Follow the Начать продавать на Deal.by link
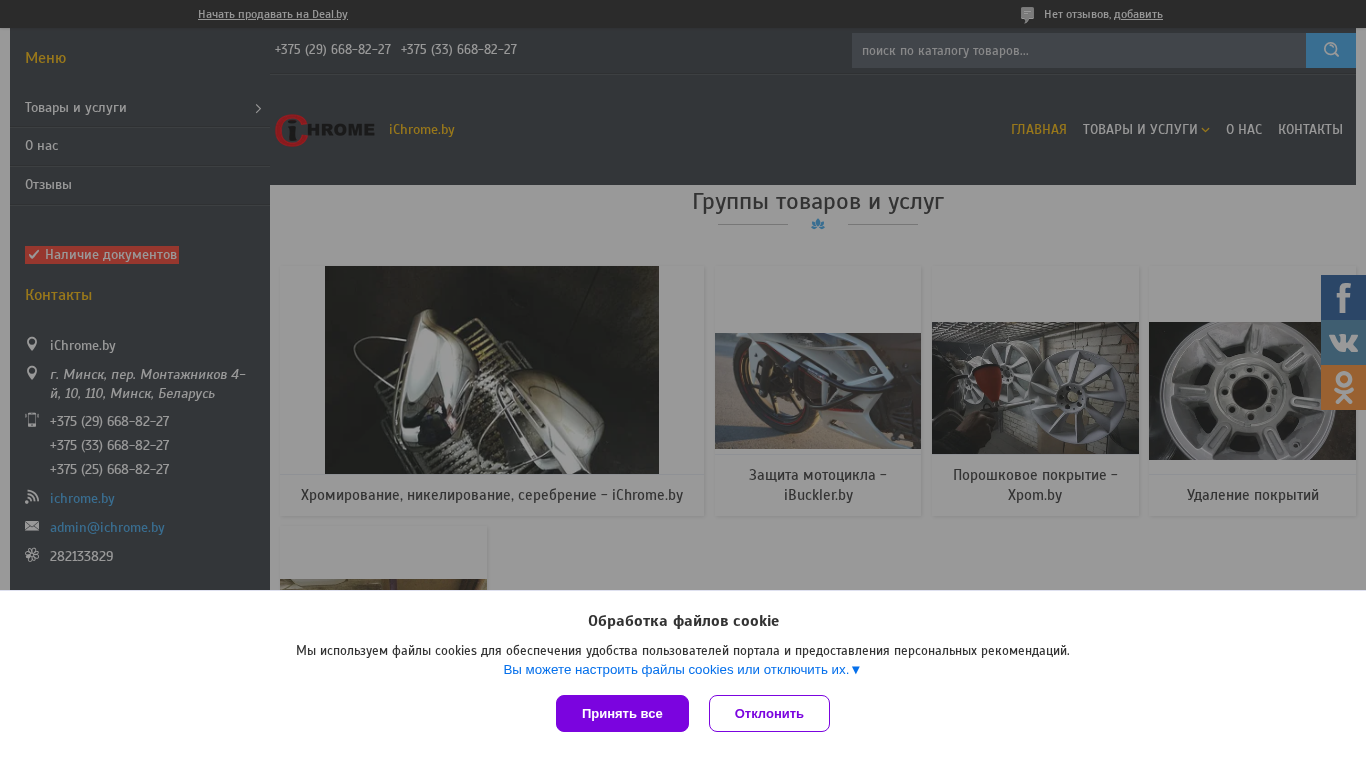This screenshot has width=1366, height=768. pyautogui.click(x=273, y=14)
